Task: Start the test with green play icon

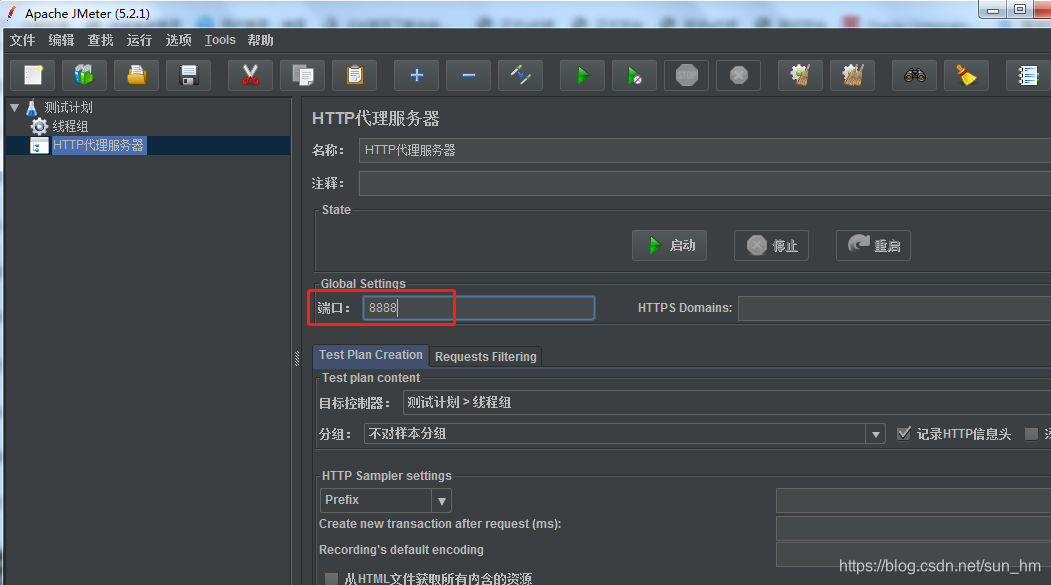Action: (x=582, y=75)
